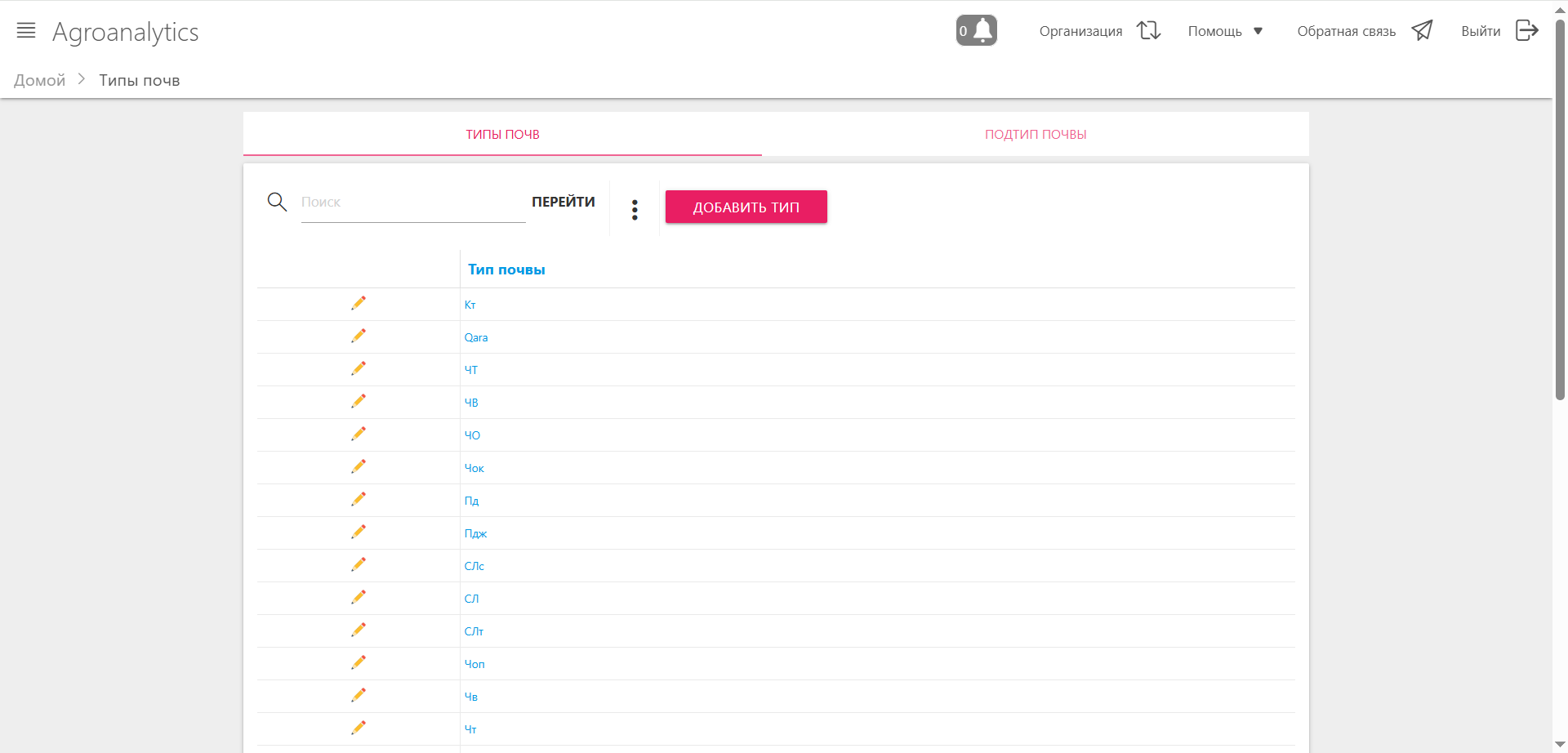Expand the Помощь dropdown
This screenshot has height=753, width=1568.
[1225, 31]
